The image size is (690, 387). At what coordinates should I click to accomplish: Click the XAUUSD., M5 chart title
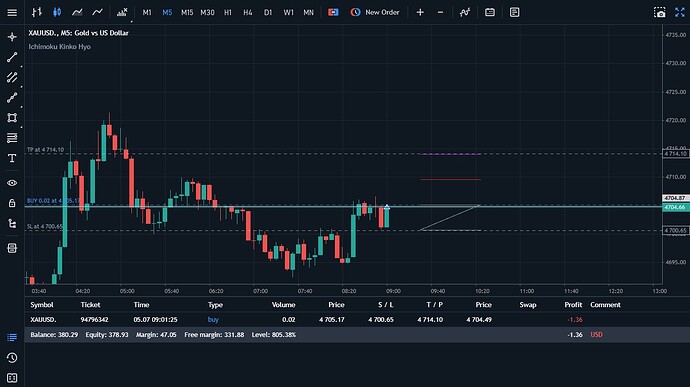coord(78,33)
